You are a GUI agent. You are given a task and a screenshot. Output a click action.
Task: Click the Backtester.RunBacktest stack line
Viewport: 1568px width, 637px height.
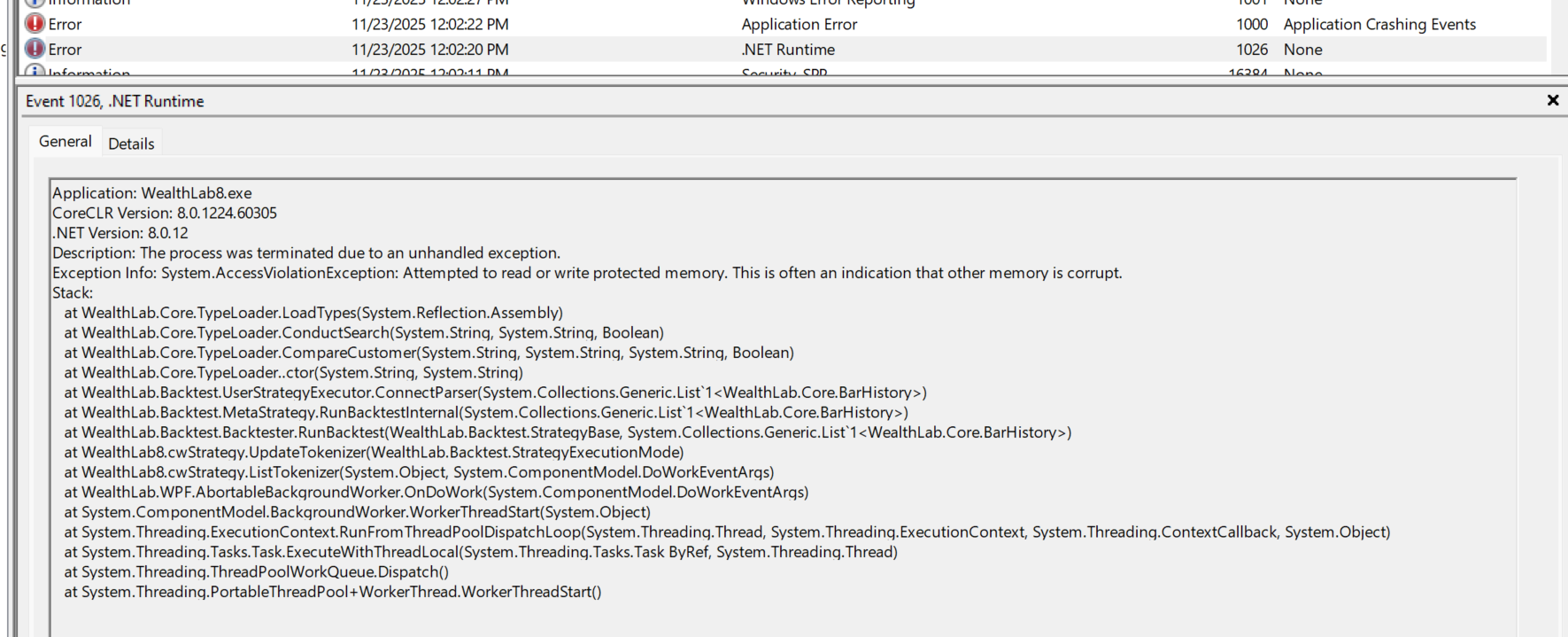tap(567, 432)
